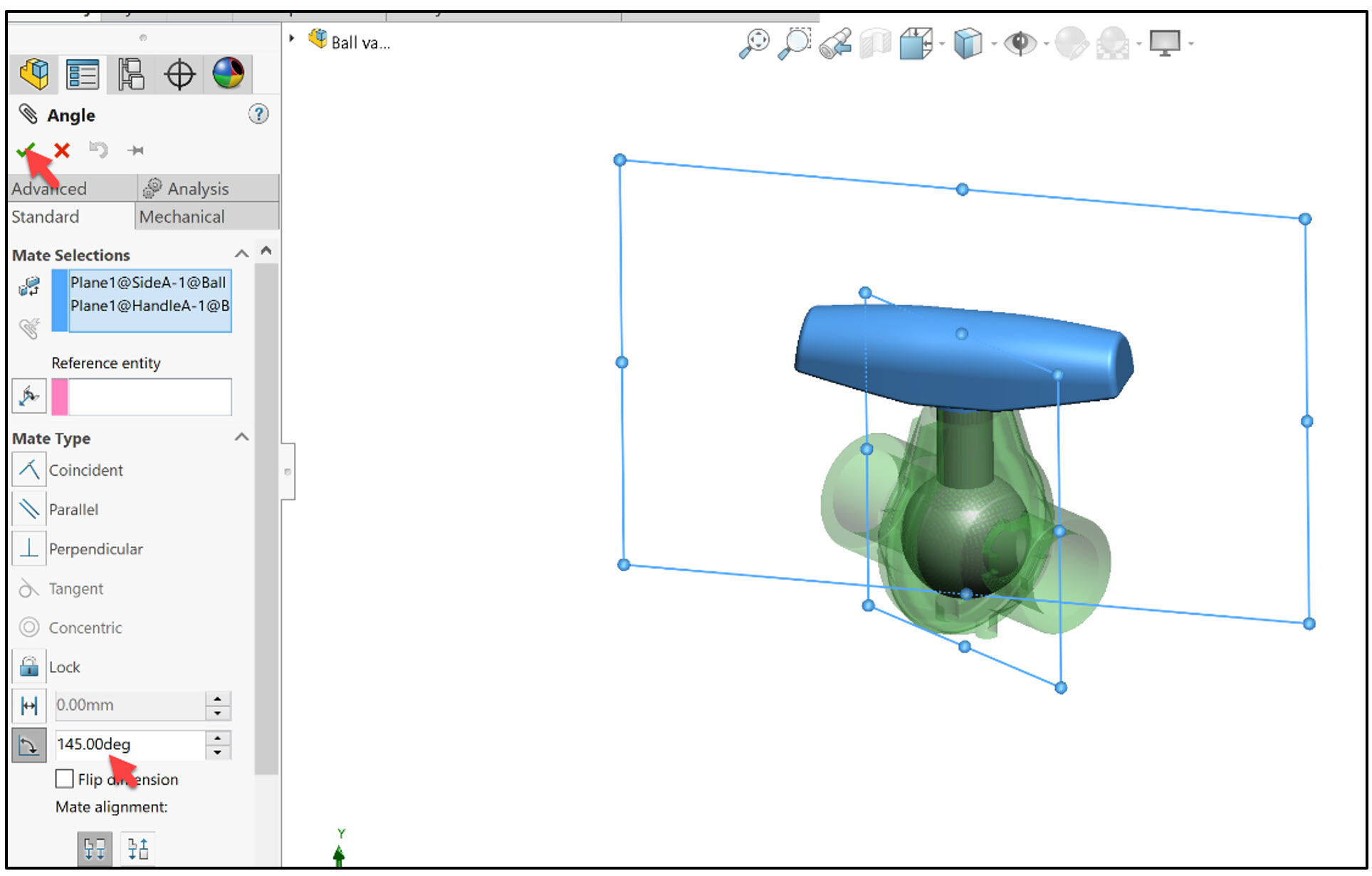Increase the 145.00deg angle with the up stepper
The height and width of the screenshot is (876, 1372).
218,738
